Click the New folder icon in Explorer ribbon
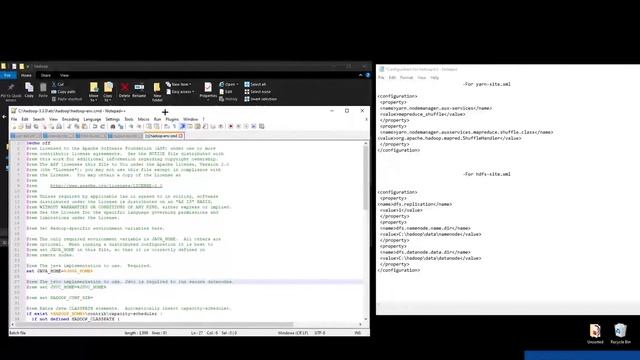This screenshot has width=640, height=360. [157, 92]
